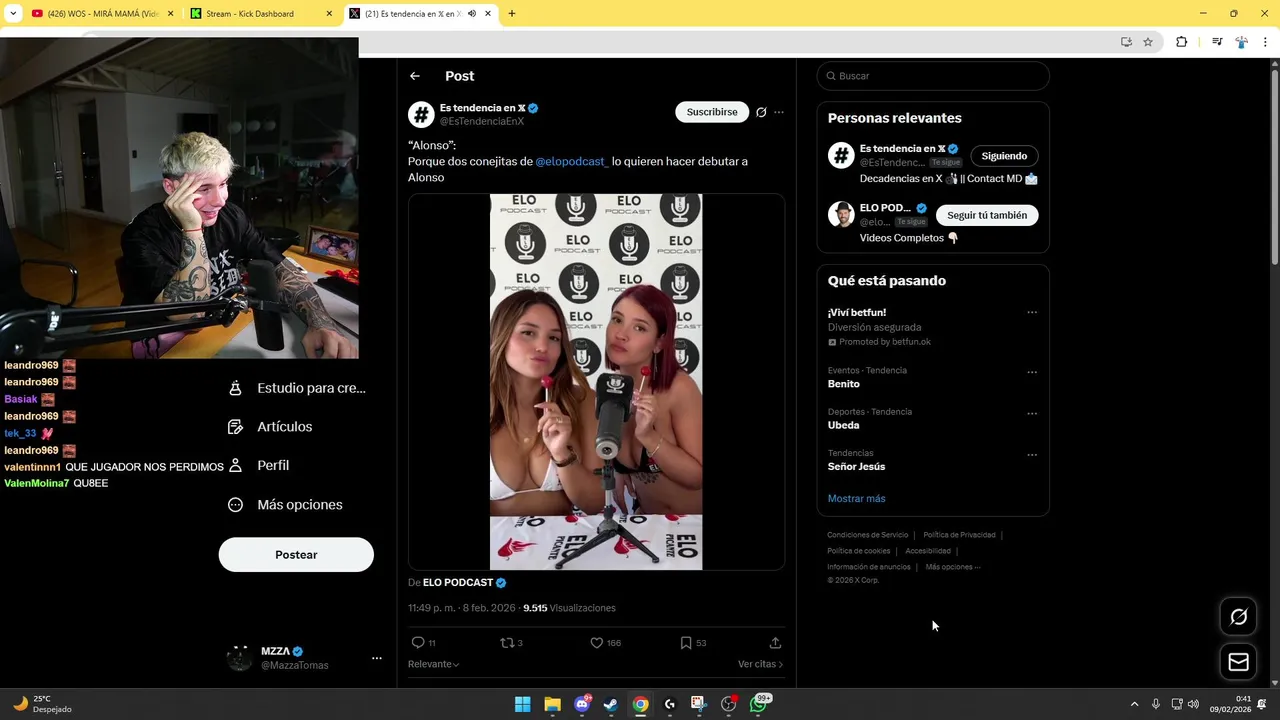The width and height of the screenshot is (1280, 720).
Task: Click the Suscribirse button
Action: [712, 112]
